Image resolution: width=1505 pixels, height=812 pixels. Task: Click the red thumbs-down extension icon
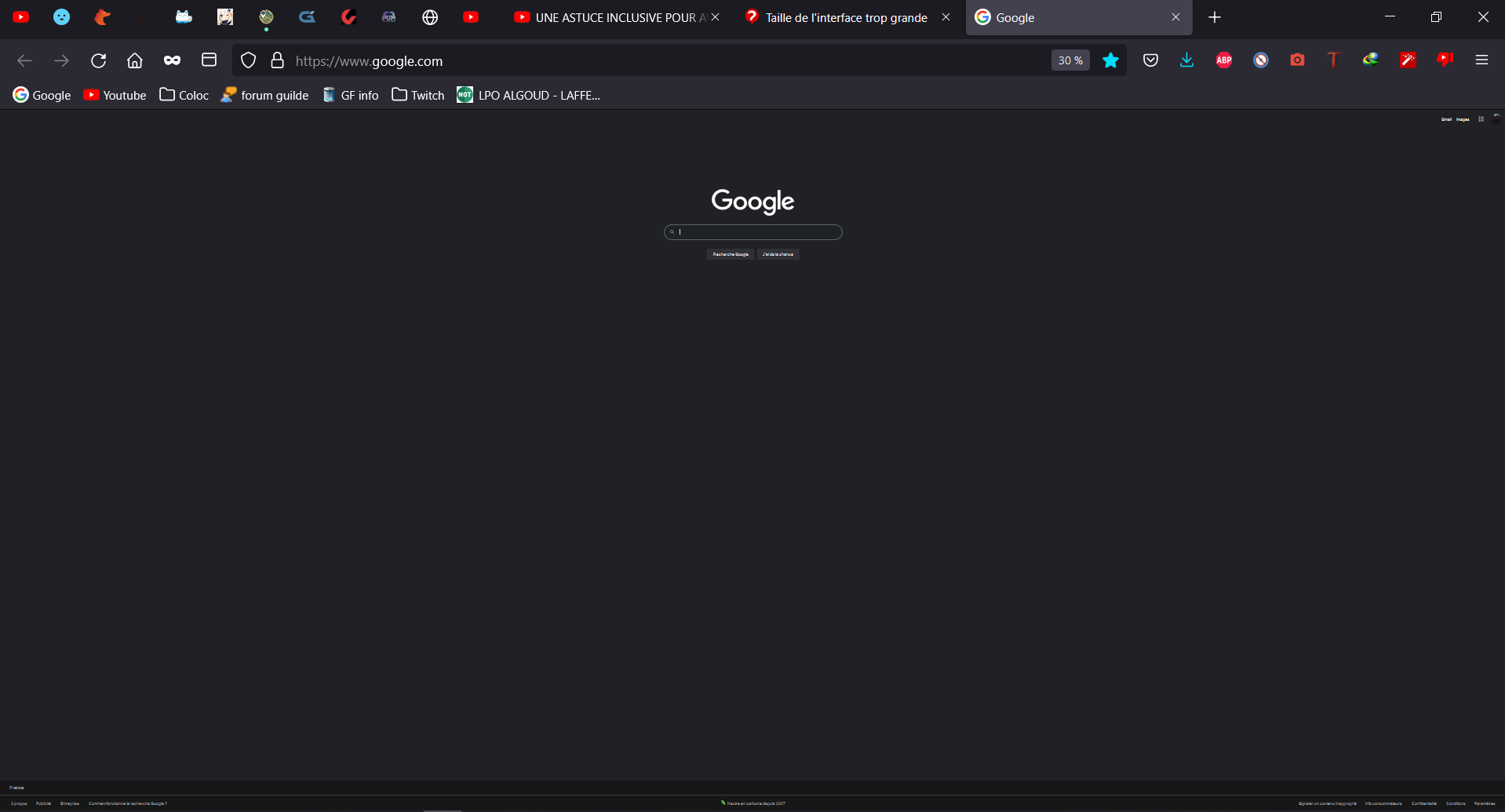[1445, 60]
